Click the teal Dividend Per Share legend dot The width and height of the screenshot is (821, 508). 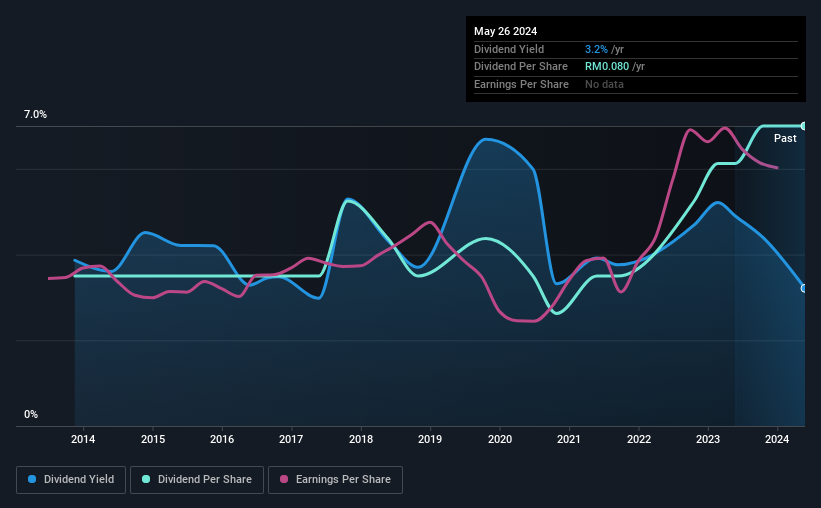146,479
